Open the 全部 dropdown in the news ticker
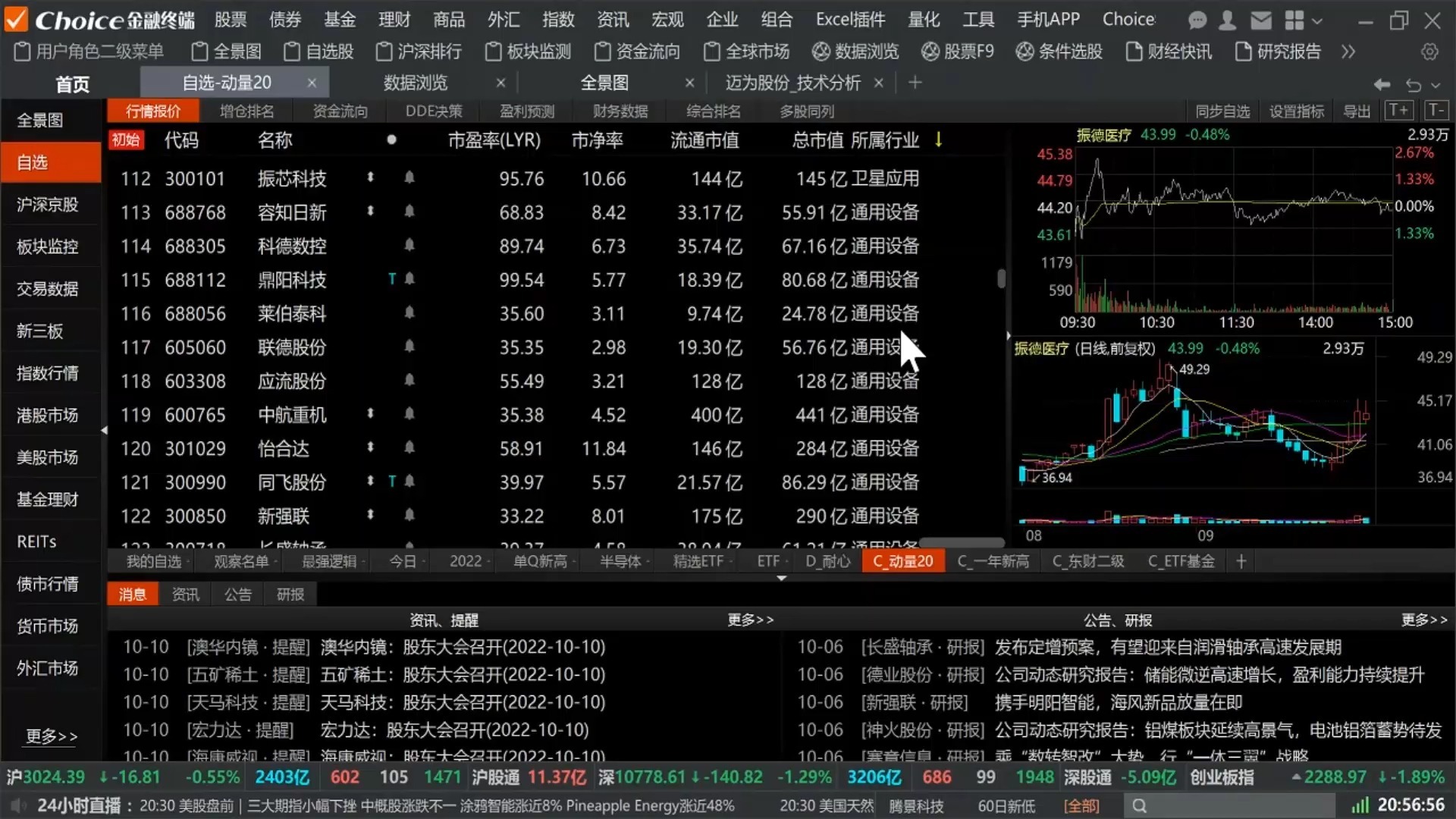 click(1082, 805)
